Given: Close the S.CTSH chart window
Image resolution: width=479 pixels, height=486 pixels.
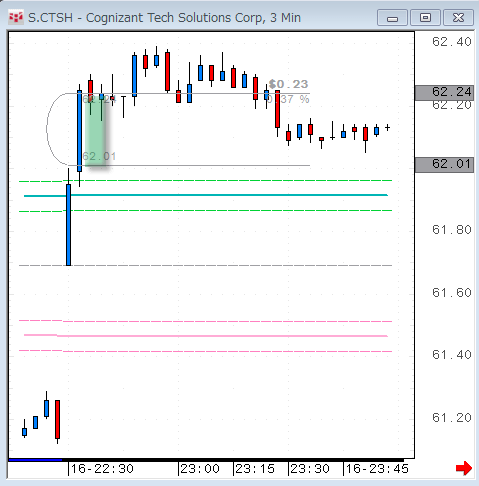Looking at the screenshot, I should [x=458, y=18].
